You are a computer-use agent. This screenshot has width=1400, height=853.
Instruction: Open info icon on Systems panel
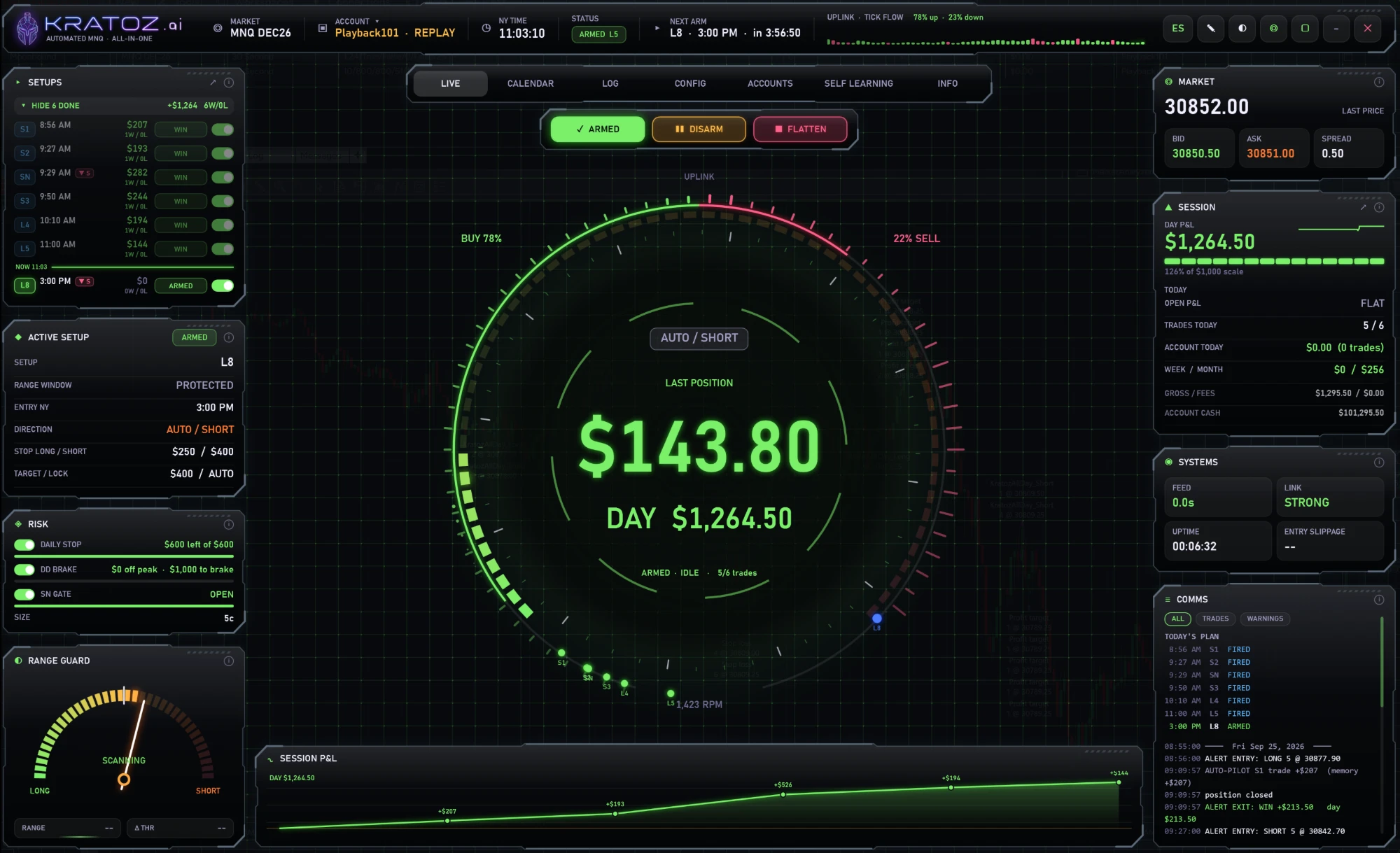1379,462
